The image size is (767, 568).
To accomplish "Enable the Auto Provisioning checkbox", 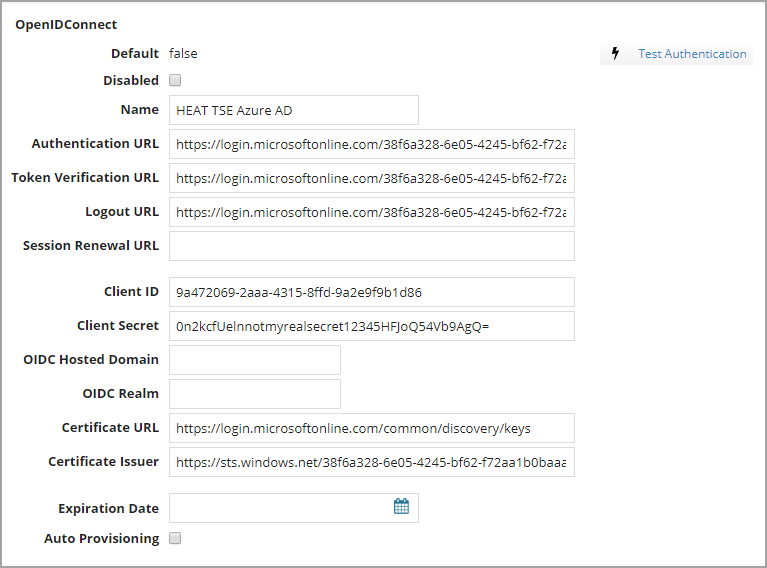I will [176, 539].
